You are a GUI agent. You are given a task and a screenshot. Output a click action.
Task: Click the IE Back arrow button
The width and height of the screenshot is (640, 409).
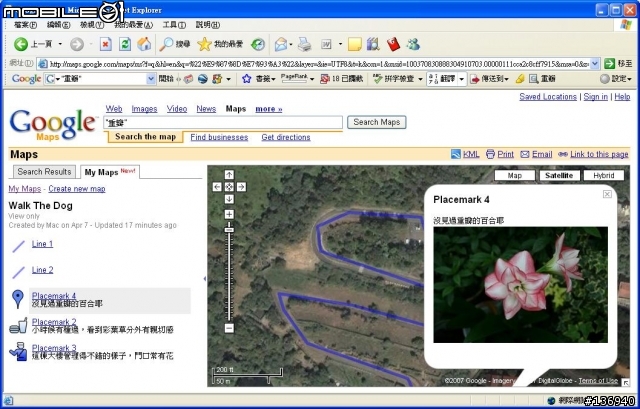point(20,44)
